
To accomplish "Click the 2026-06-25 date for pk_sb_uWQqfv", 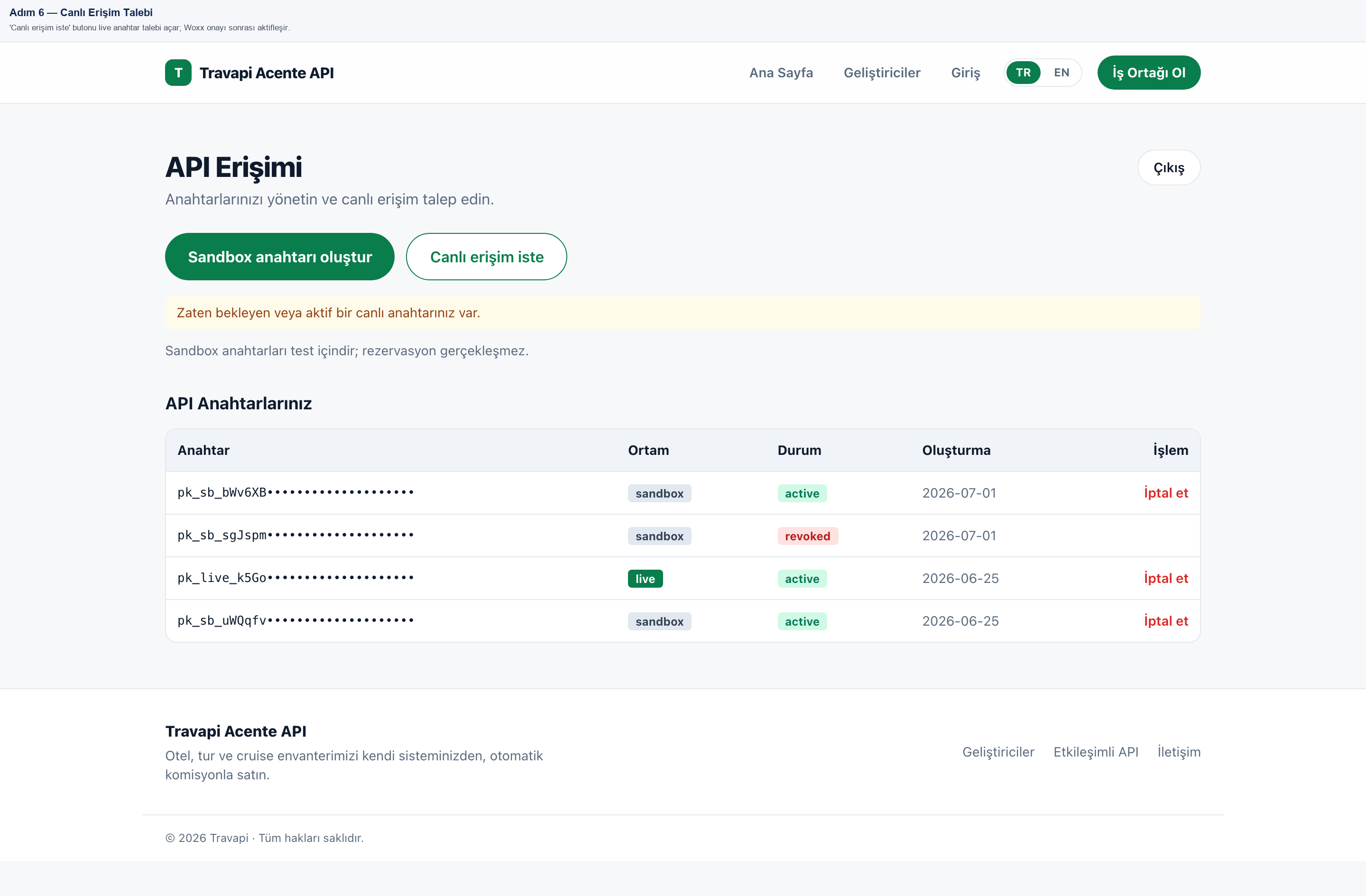I will (x=960, y=621).
